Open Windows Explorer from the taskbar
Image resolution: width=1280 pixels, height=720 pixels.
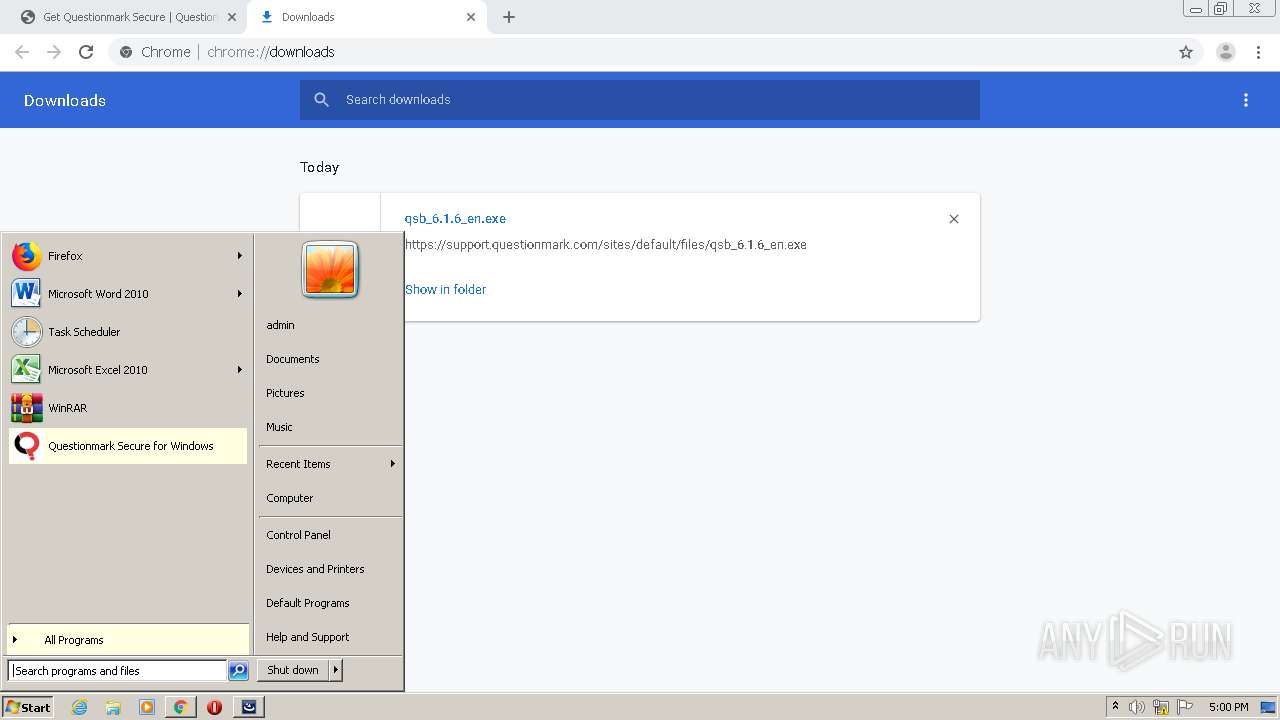point(113,707)
